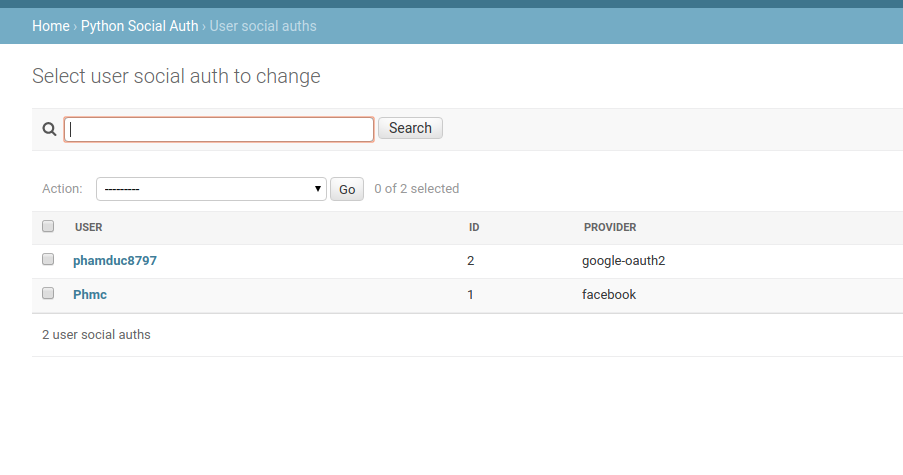Click the '2 user social auths' footer text

point(96,335)
